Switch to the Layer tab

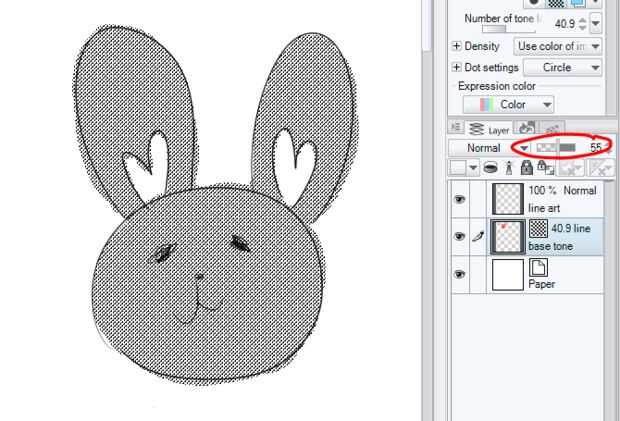coord(490,129)
